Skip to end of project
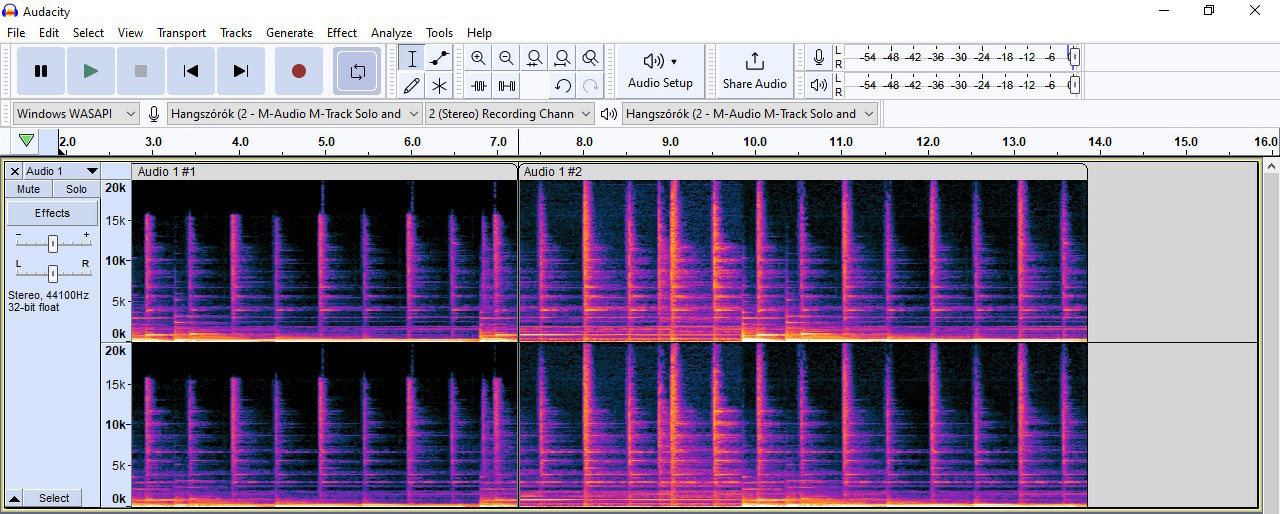Viewport: 1280px width, 514px height. (241, 71)
